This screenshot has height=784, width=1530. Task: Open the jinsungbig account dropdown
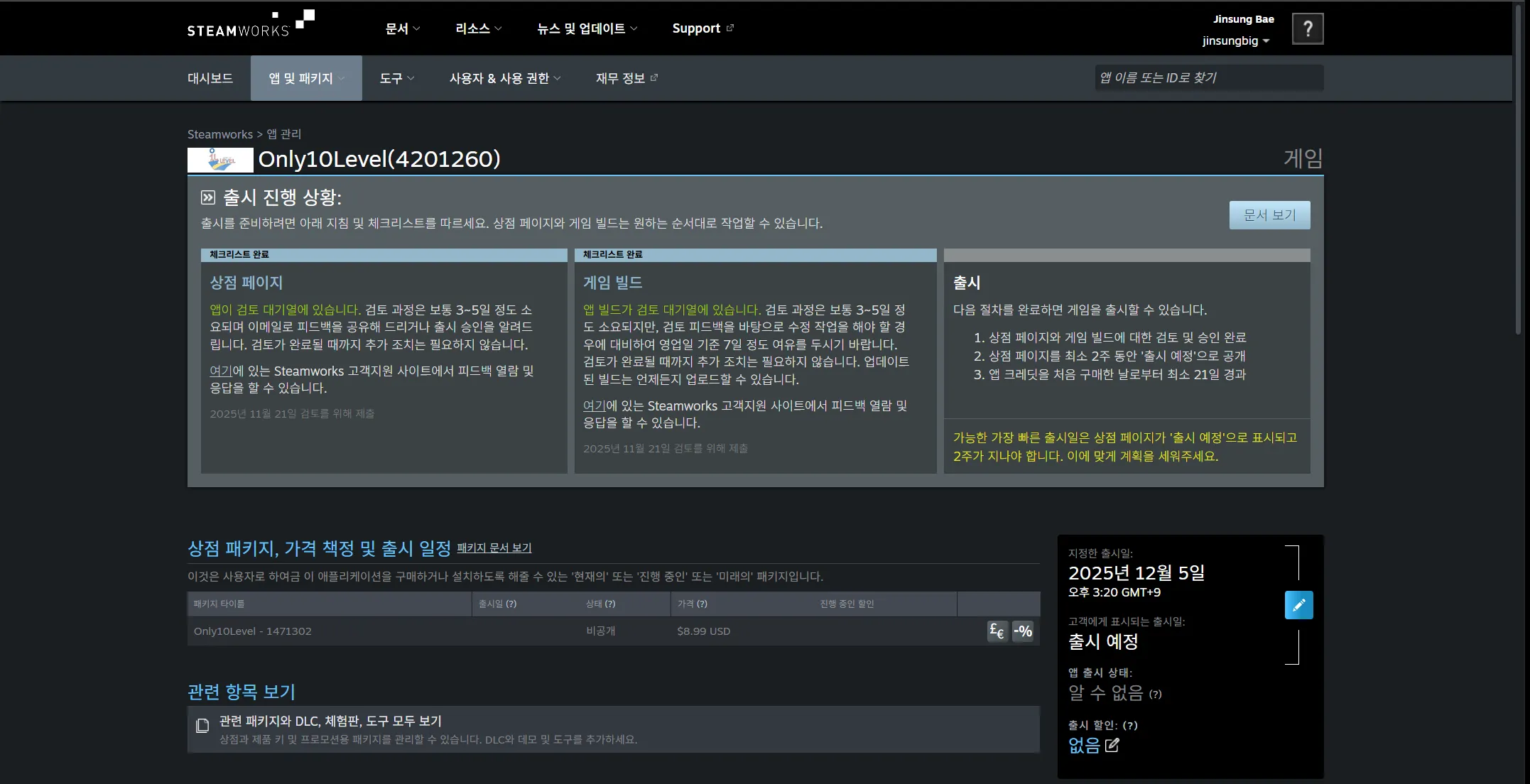1235,41
